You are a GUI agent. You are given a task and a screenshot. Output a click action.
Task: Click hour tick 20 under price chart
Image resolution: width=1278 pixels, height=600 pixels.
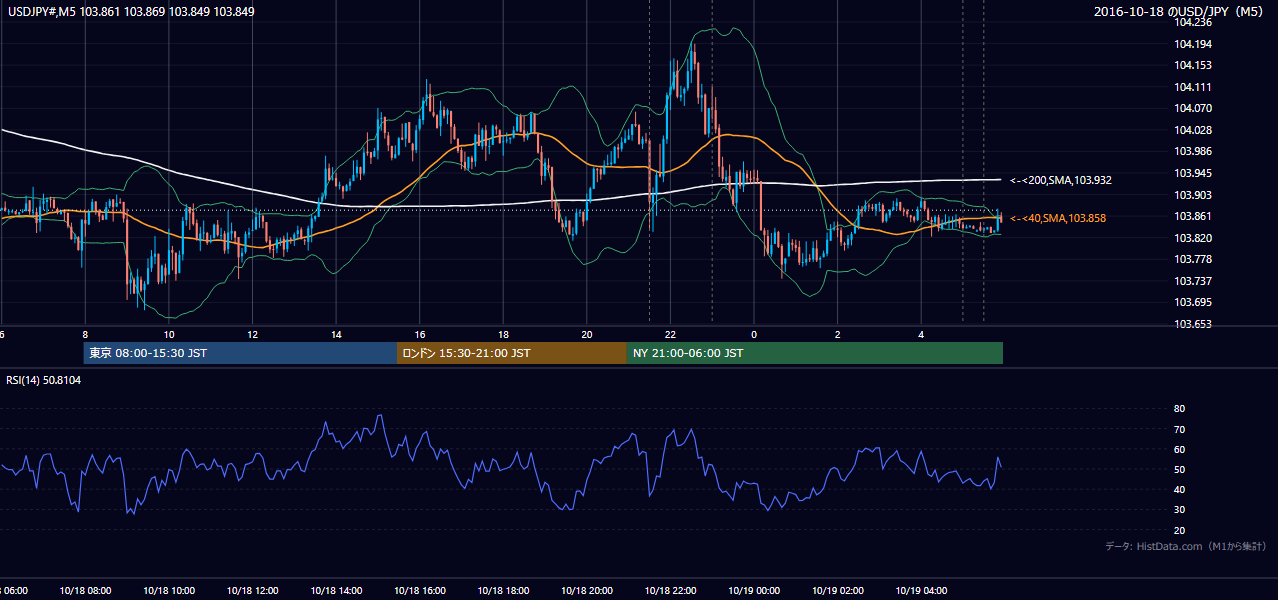click(587, 335)
